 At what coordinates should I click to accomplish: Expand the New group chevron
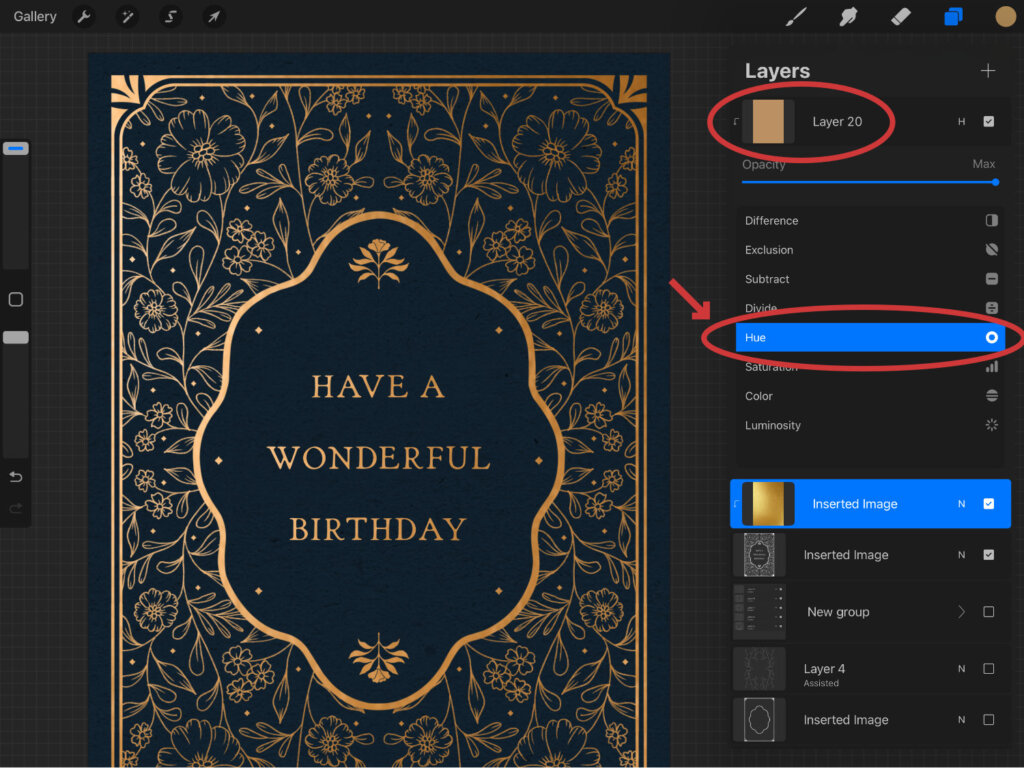[x=962, y=612]
